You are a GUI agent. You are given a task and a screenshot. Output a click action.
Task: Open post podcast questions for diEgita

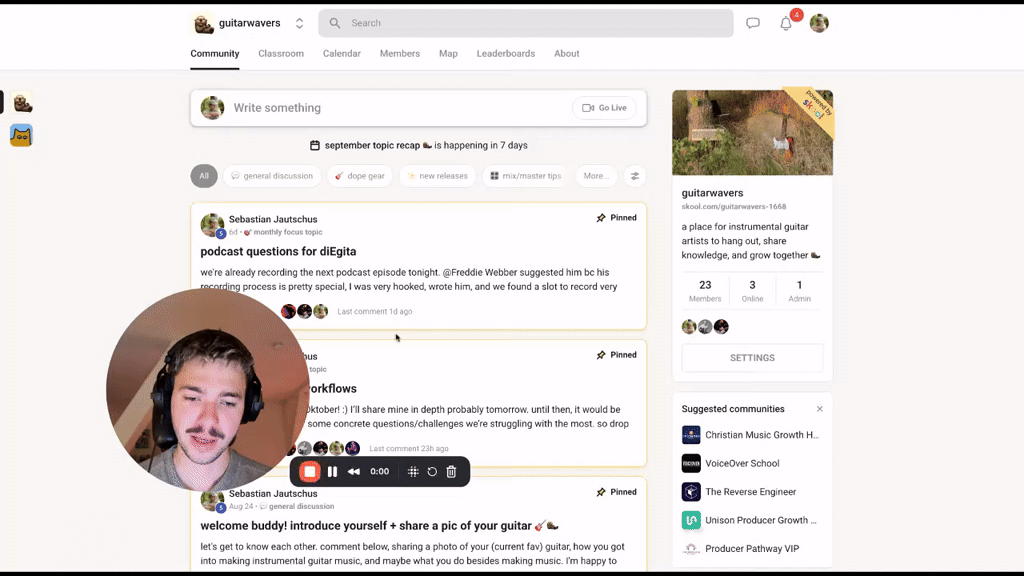(278, 251)
